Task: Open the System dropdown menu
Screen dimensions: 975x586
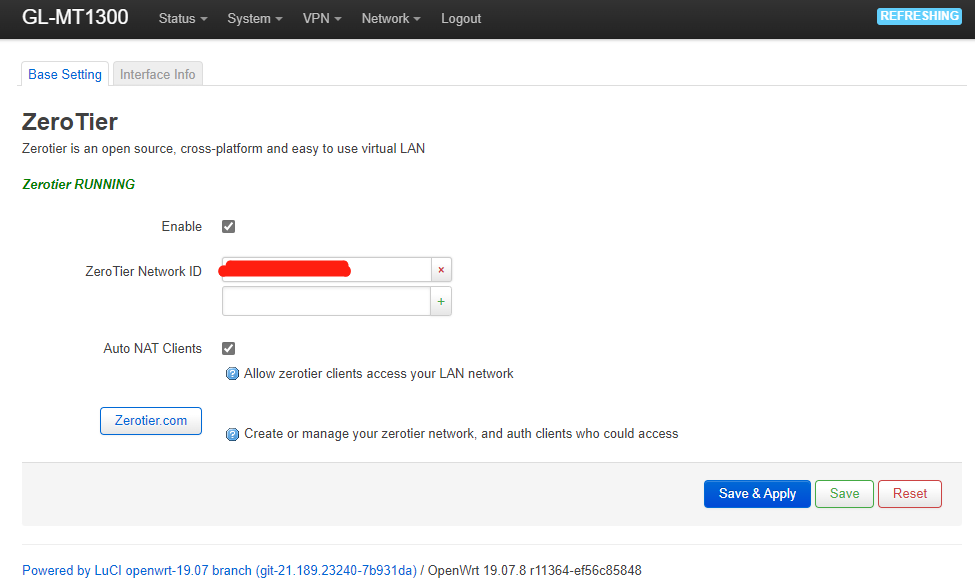Action: pos(254,19)
